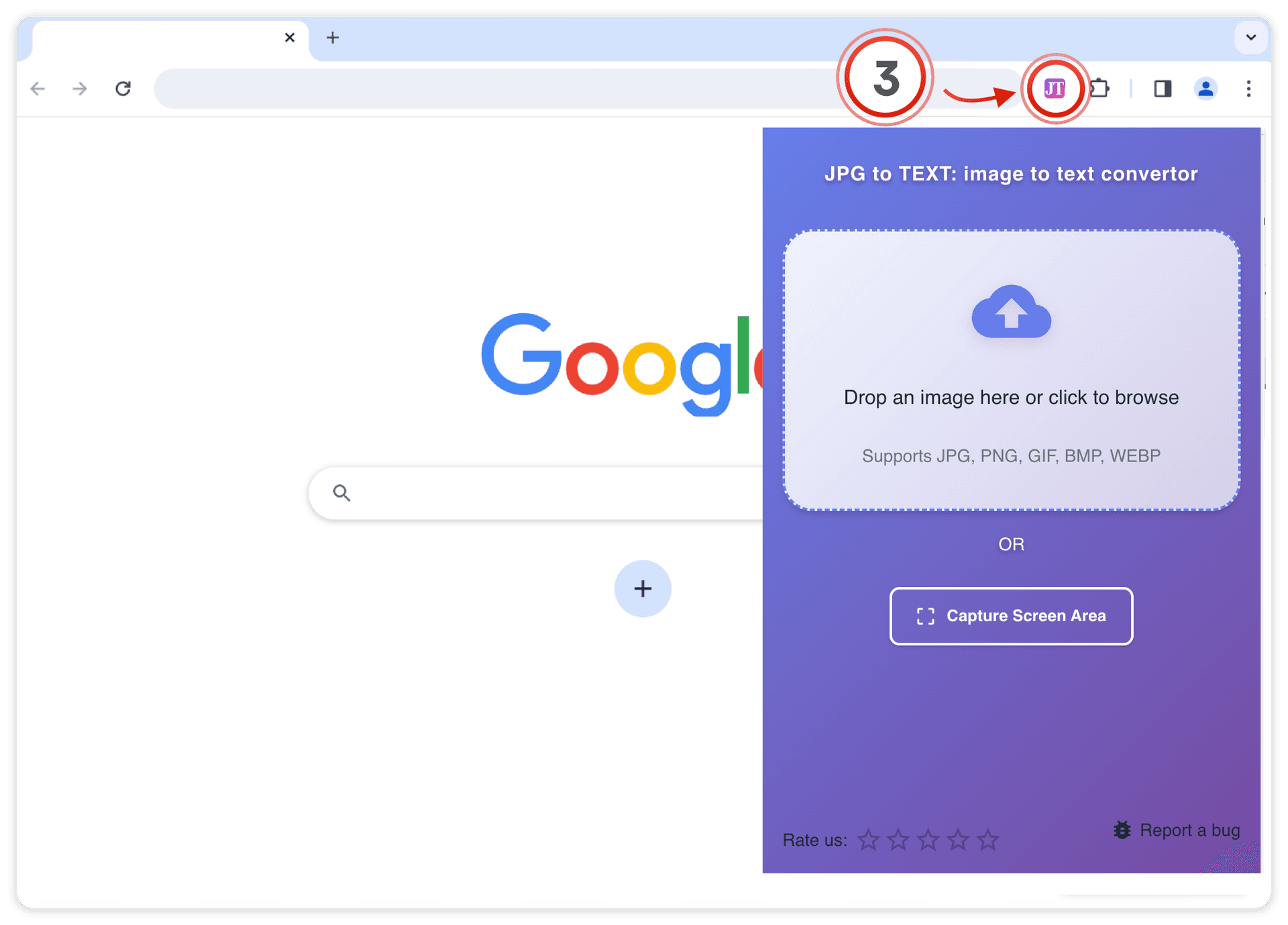Rate with the third star
This screenshot has height=925, width=1288.
928,840
